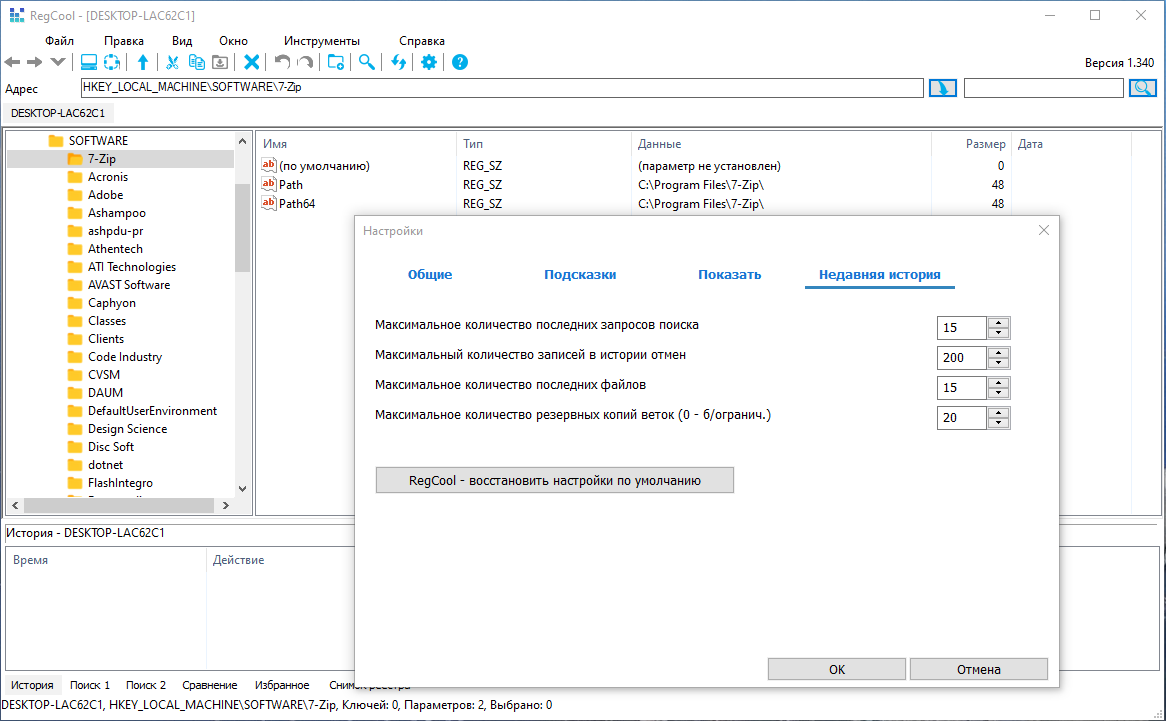Screen dimensions: 1166x721
Task: Click the Go button beside the address bar
Action: [943, 88]
